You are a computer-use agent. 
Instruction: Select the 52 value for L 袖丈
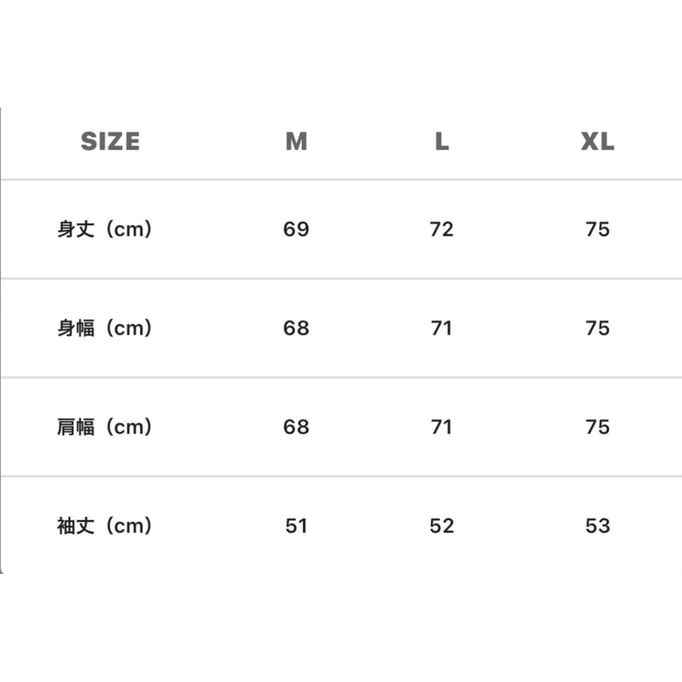click(x=441, y=526)
